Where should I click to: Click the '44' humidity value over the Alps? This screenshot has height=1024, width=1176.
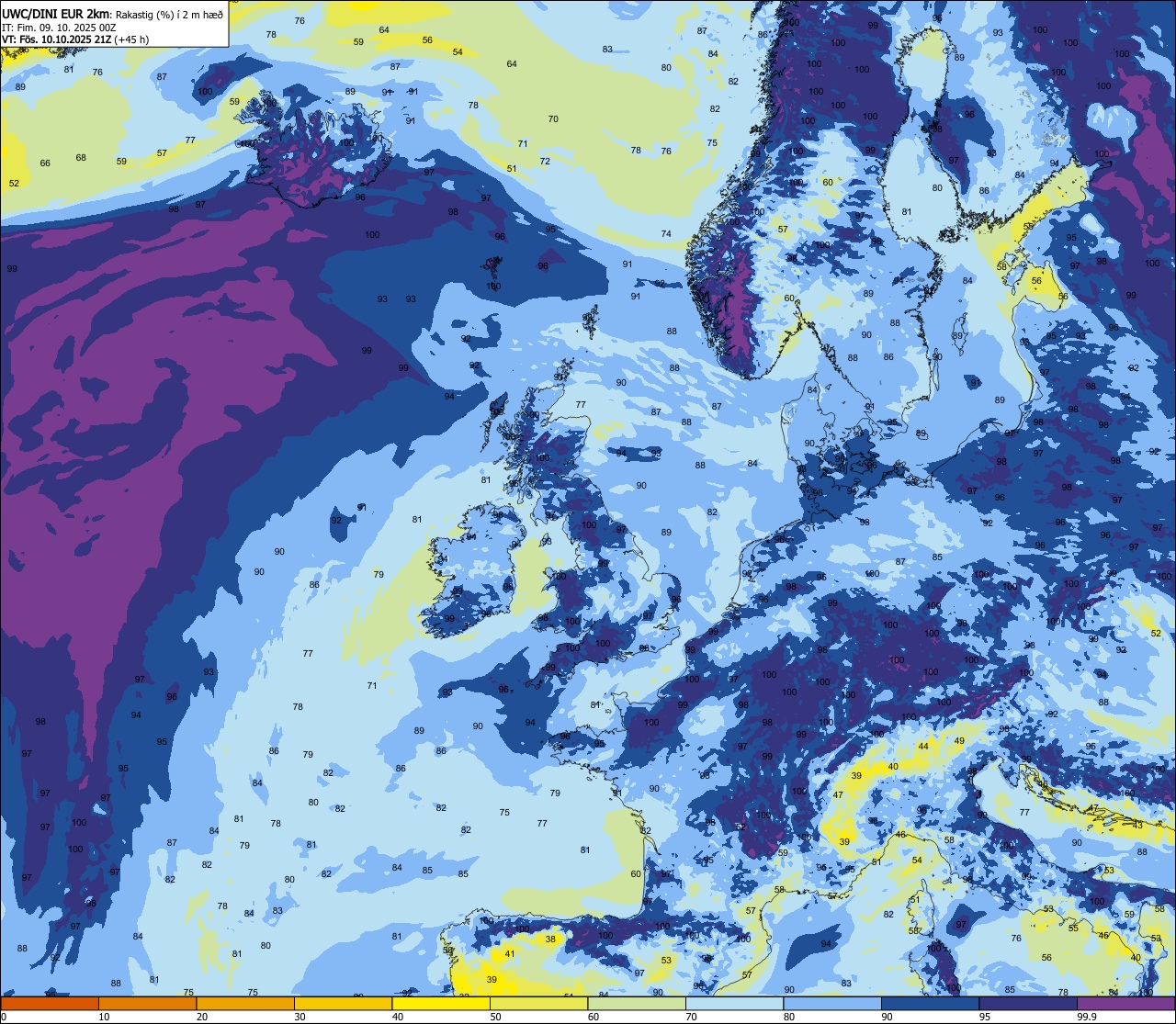coord(923,747)
